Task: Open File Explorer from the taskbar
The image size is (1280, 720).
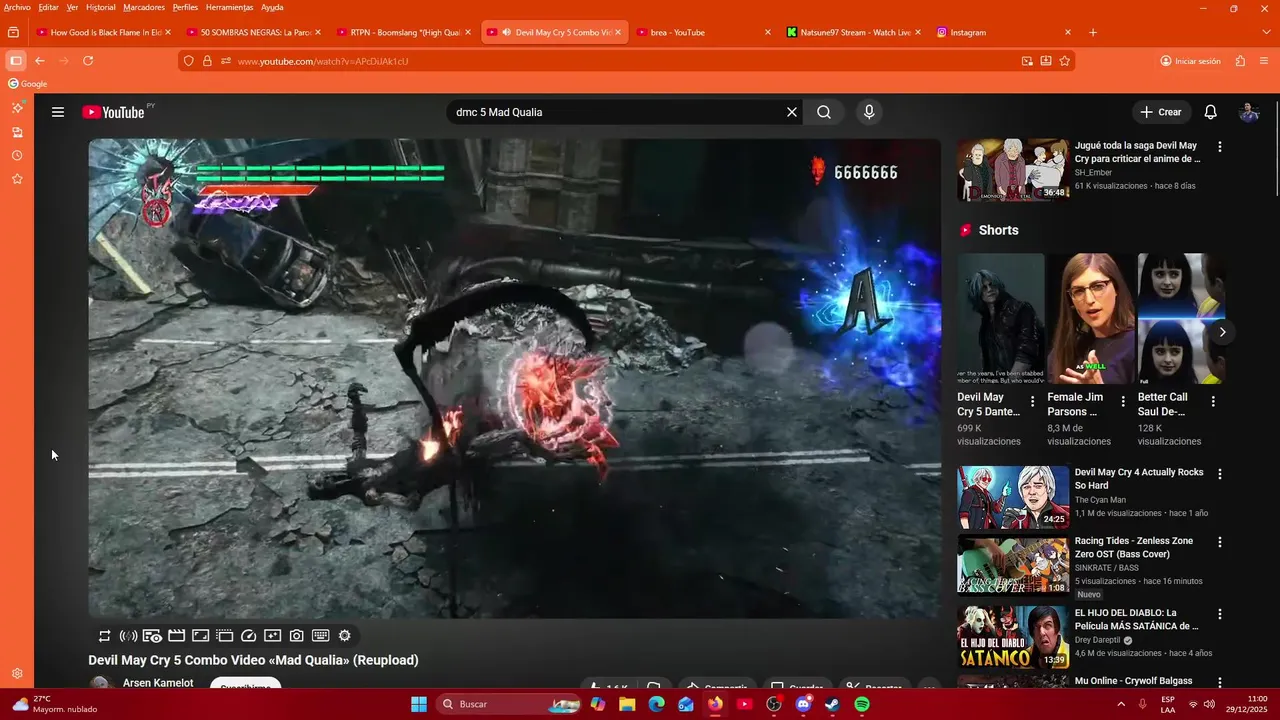Action: pos(627,704)
